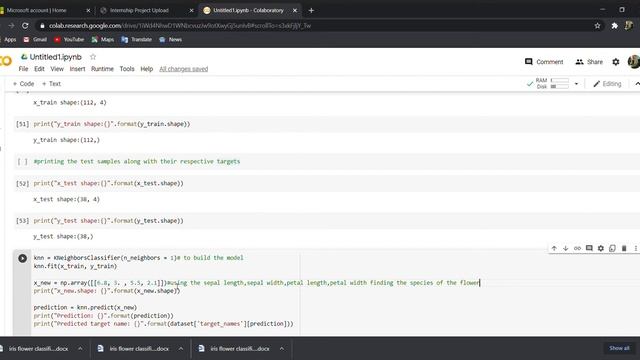Open Maps bookmark
This screenshot has height=360, width=640.
click(102, 40)
